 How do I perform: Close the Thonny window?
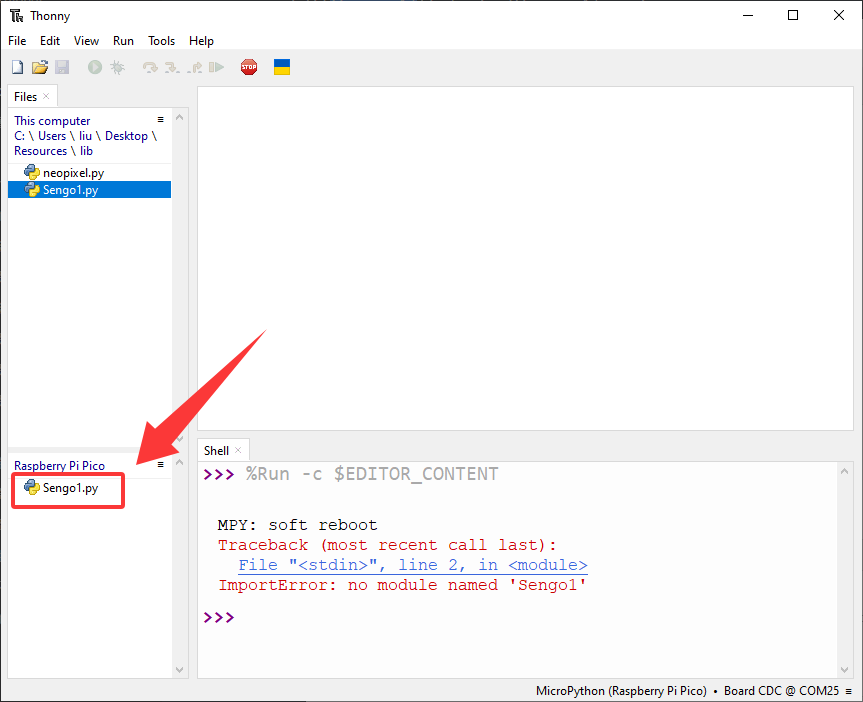point(838,15)
